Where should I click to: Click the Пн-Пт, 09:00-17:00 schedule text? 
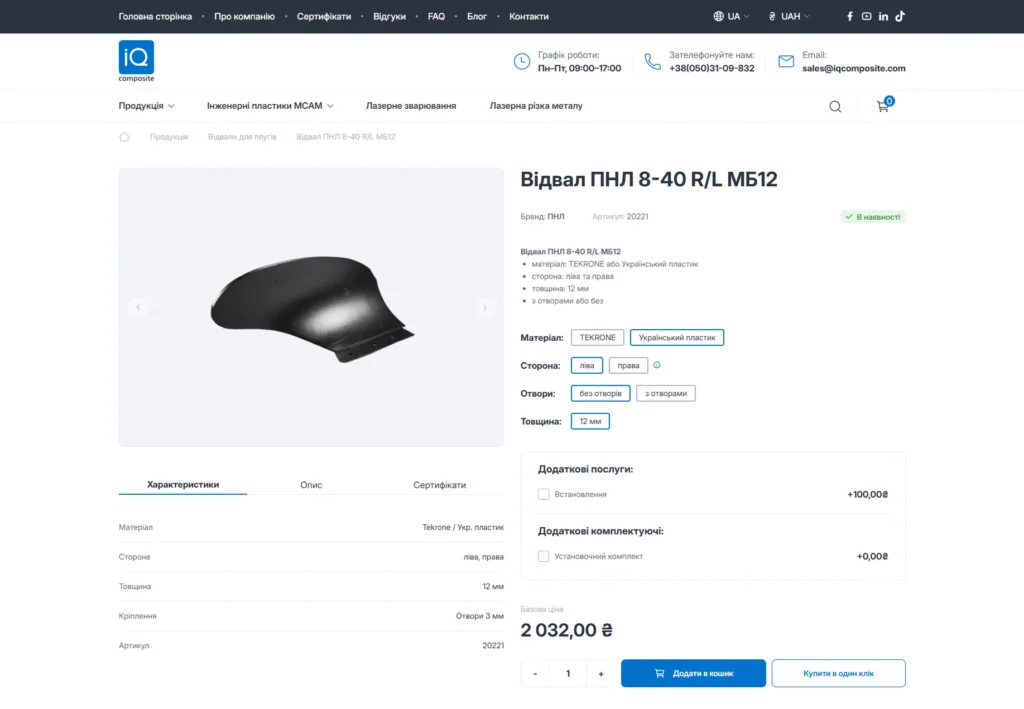(x=580, y=68)
